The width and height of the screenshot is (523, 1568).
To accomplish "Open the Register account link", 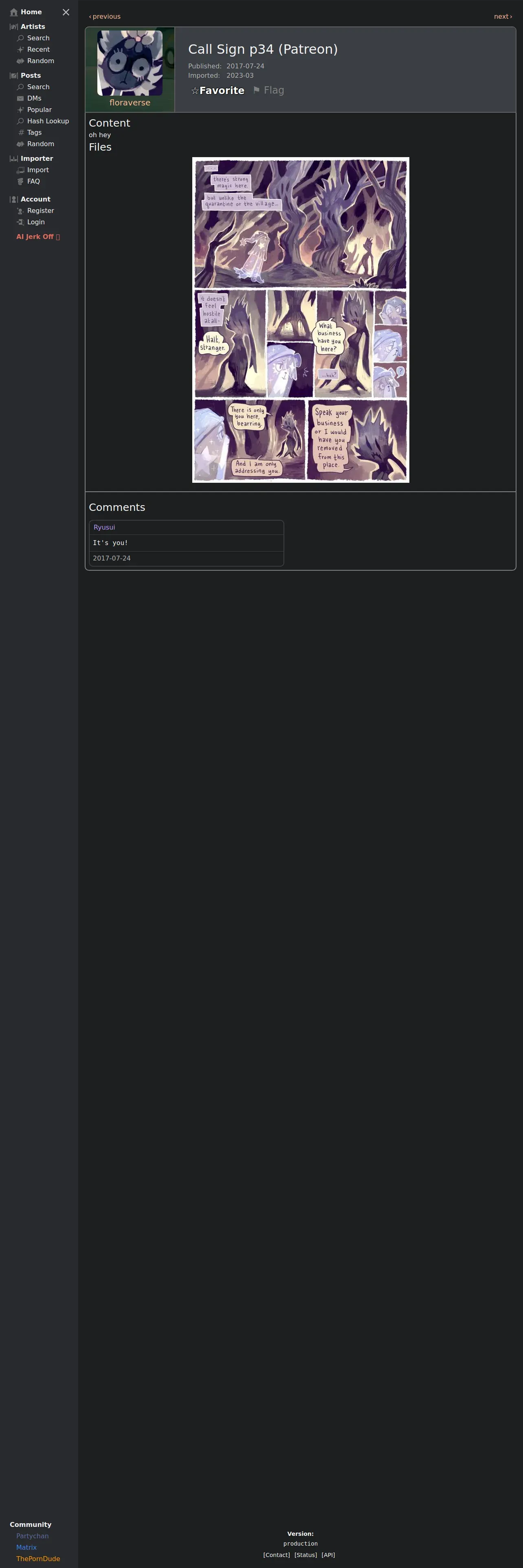I will pyautogui.click(x=41, y=210).
